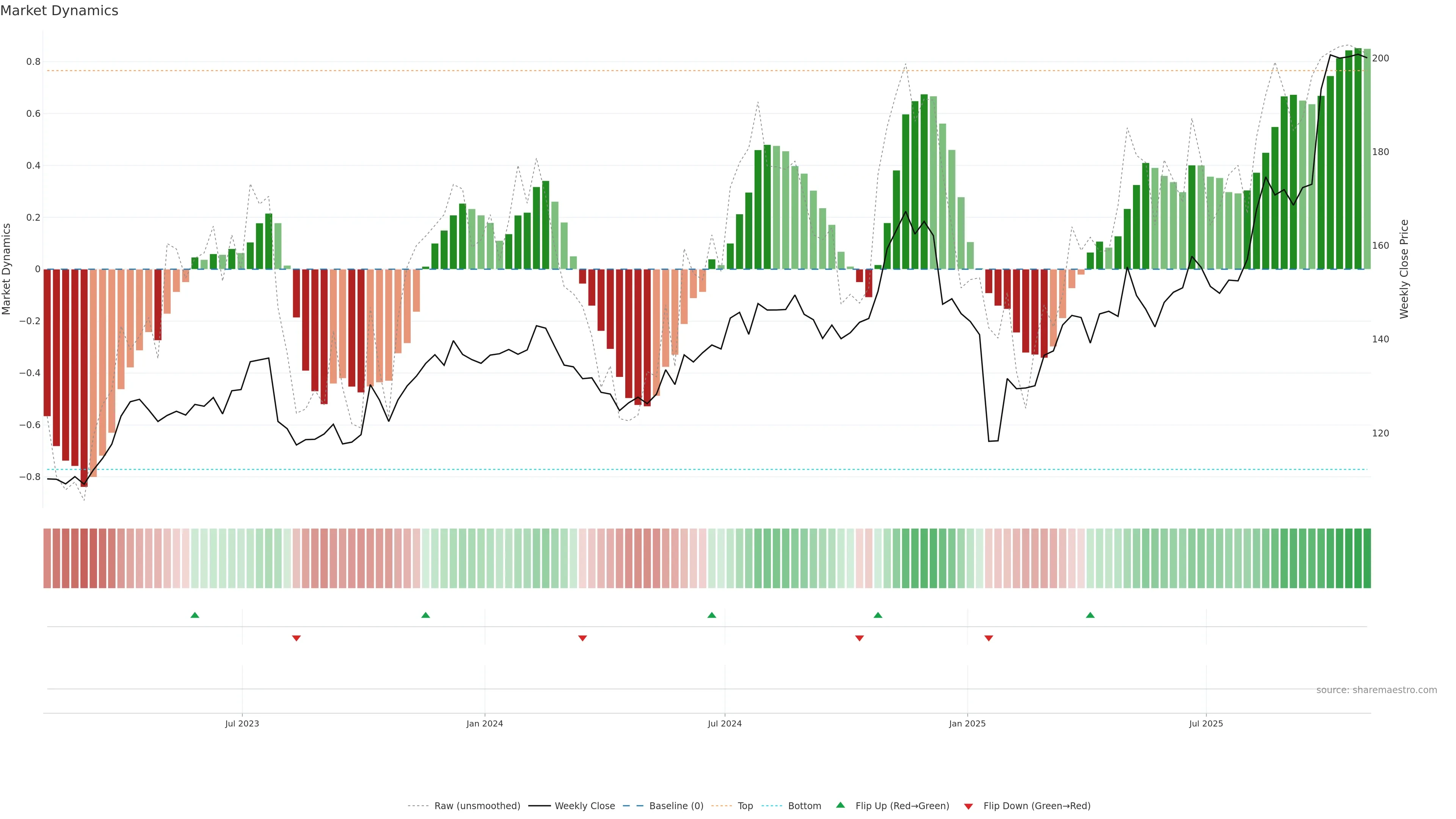The width and height of the screenshot is (1456, 819).
Task: Click the leftmost red heatmap cell
Action: (x=47, y=559)
